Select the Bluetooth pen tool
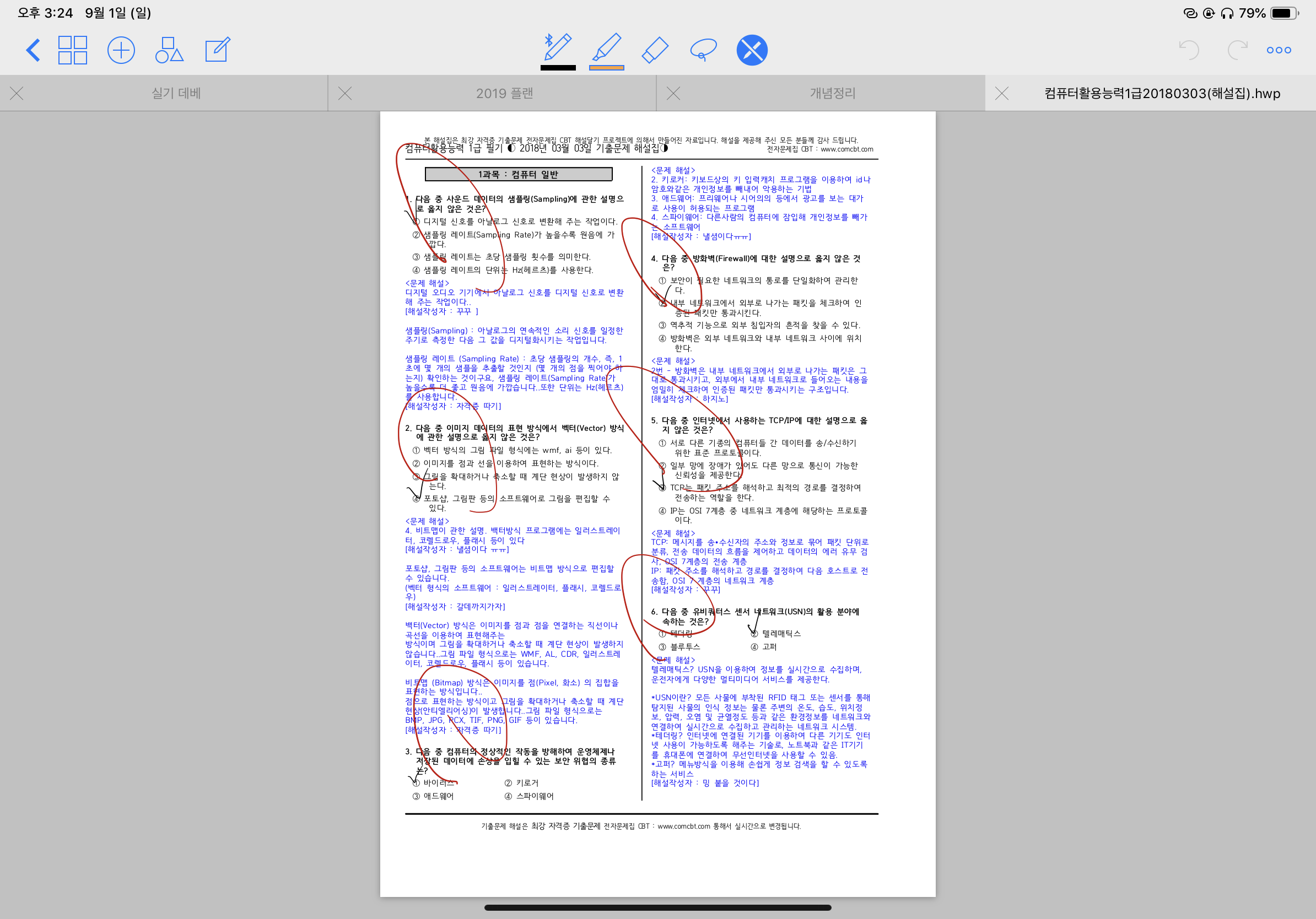 557,47
